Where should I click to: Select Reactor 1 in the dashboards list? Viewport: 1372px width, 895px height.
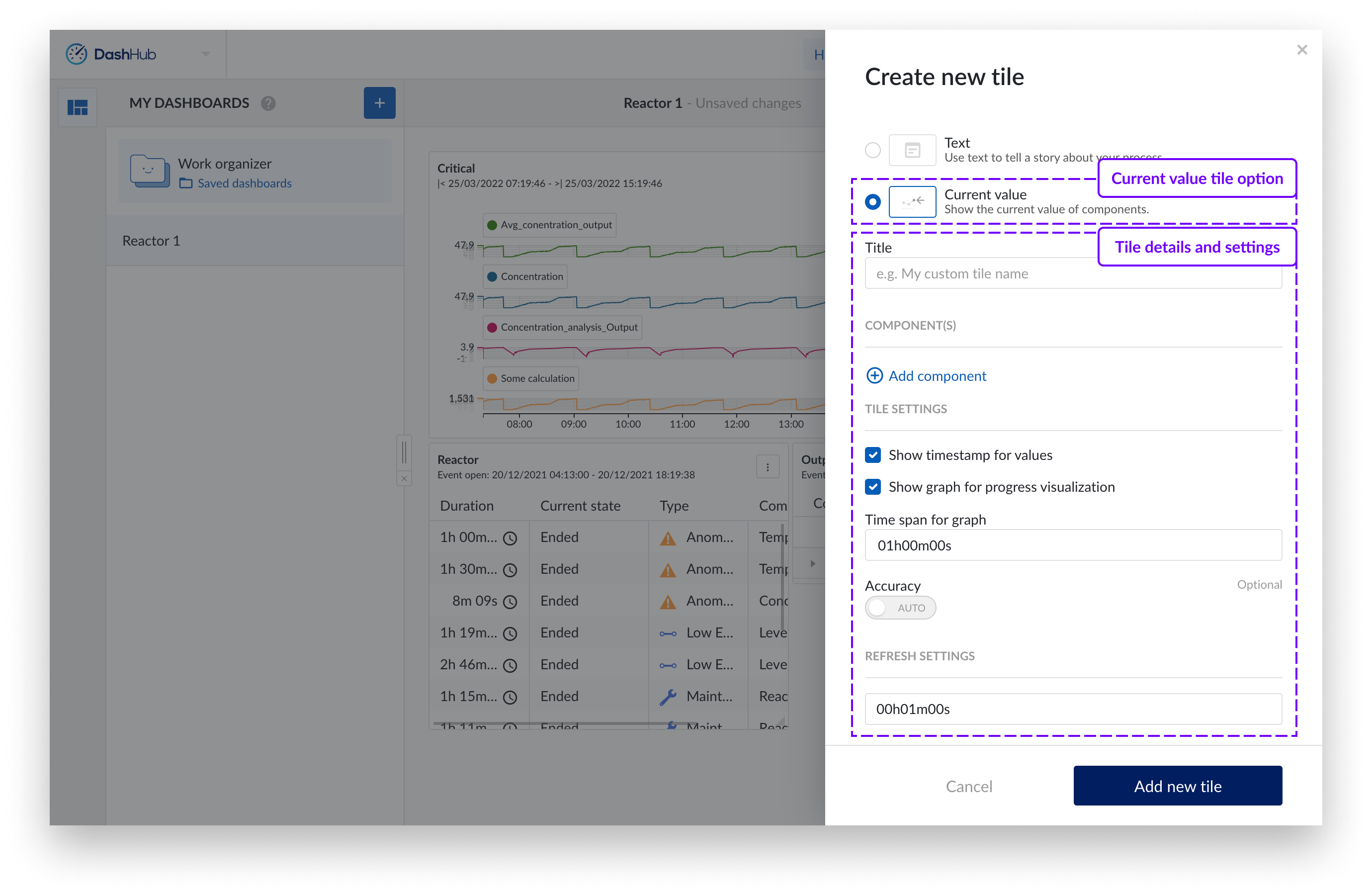pyautogui.click(x=151, y=241)
